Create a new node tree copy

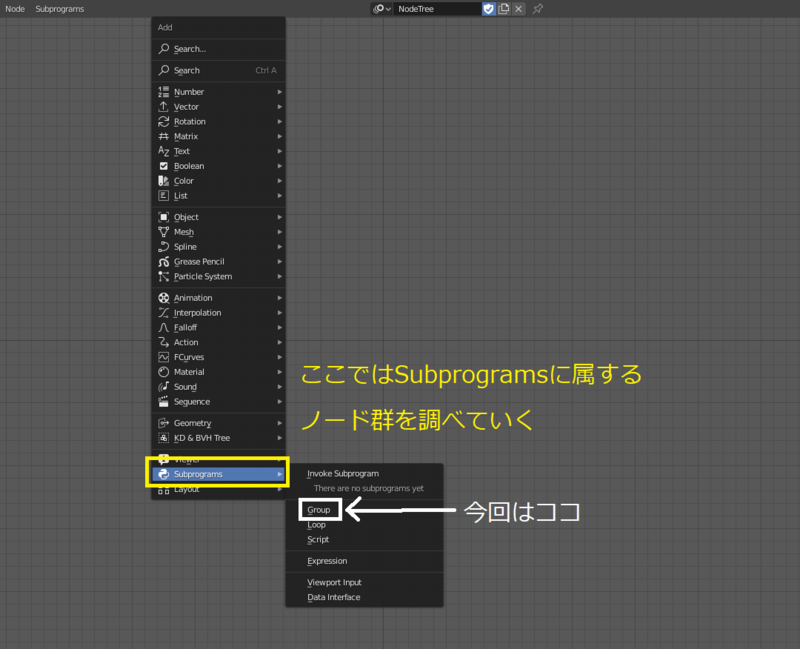[503, 8]
